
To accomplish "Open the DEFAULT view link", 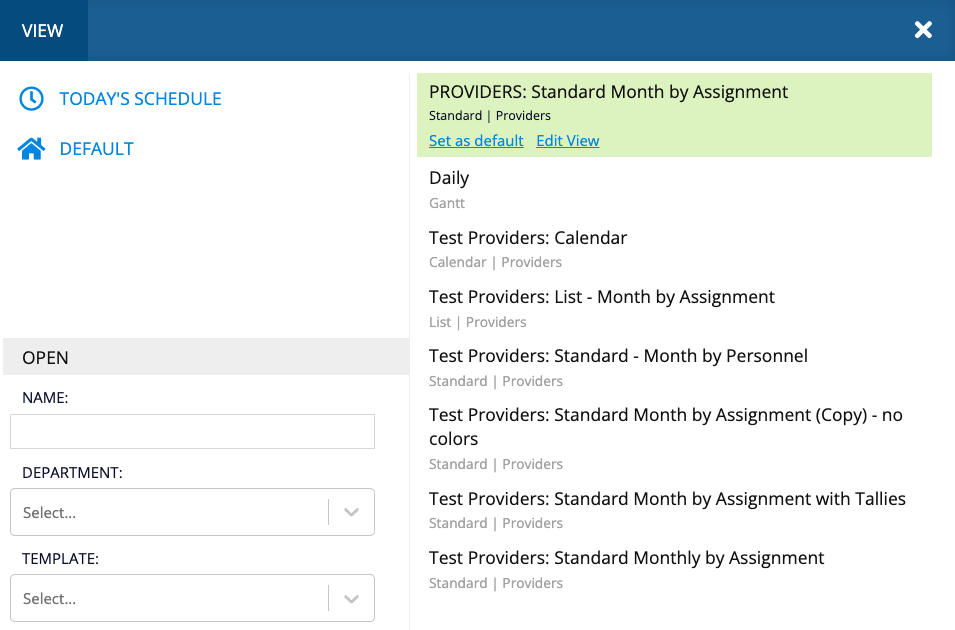I will 96,149.
